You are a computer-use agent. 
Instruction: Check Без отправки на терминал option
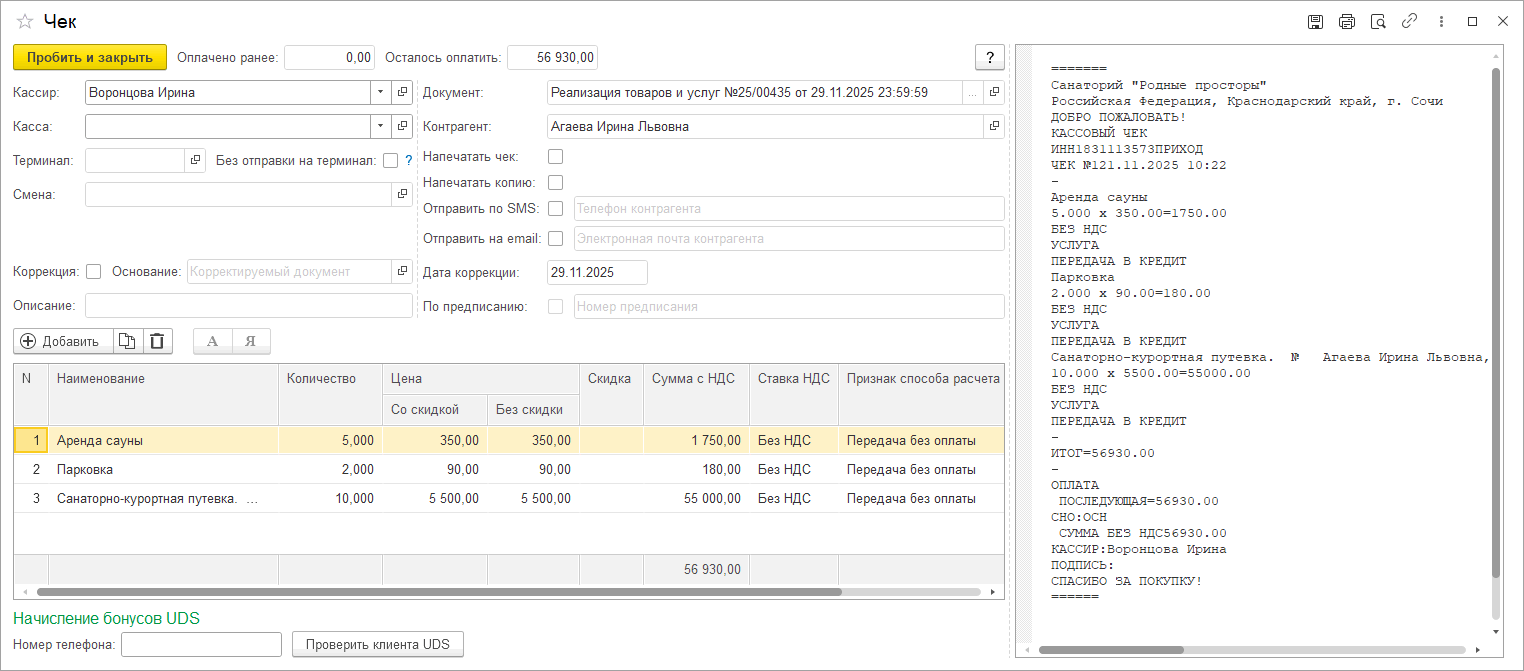pos(390,160)
